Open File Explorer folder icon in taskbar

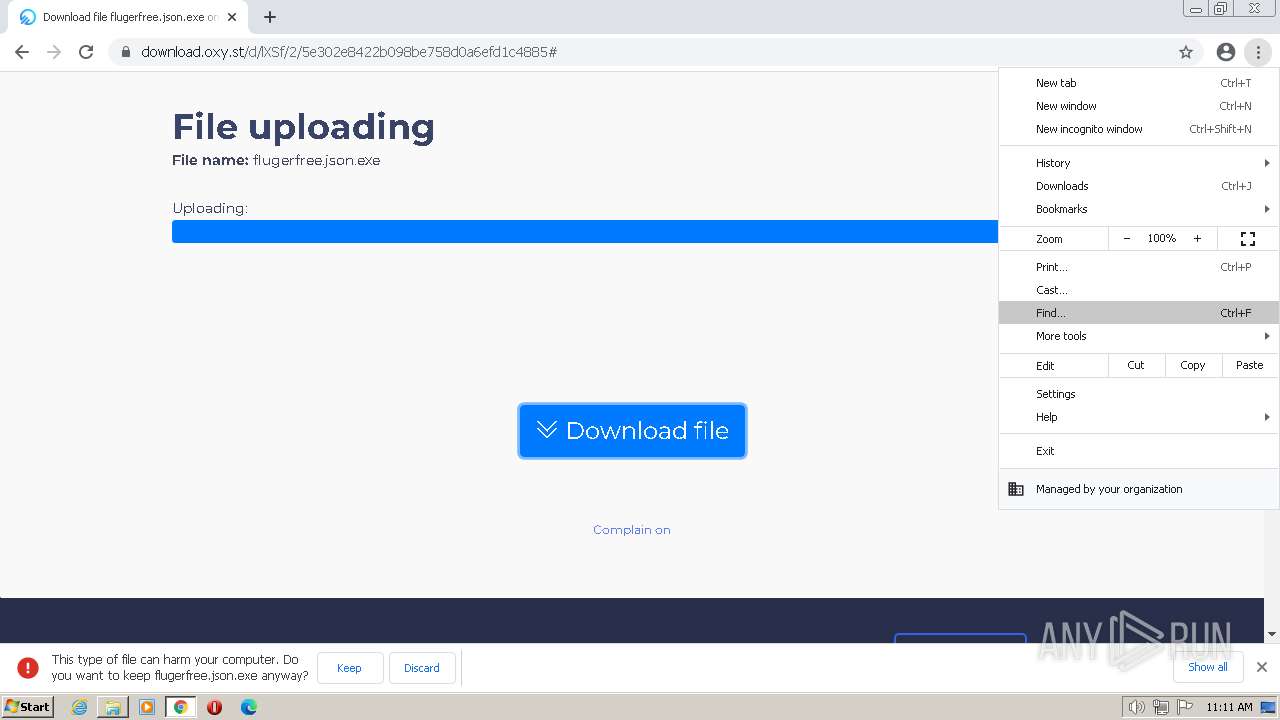pos(113,707)
